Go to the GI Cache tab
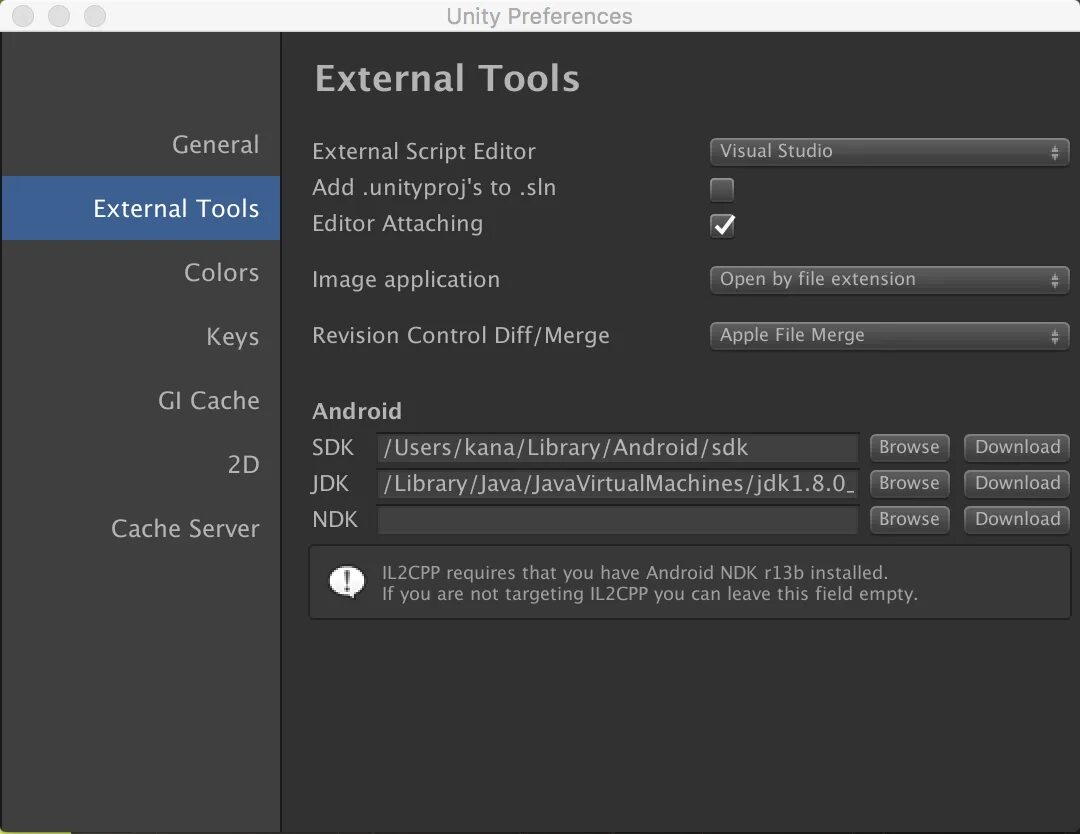 [208, 401]
